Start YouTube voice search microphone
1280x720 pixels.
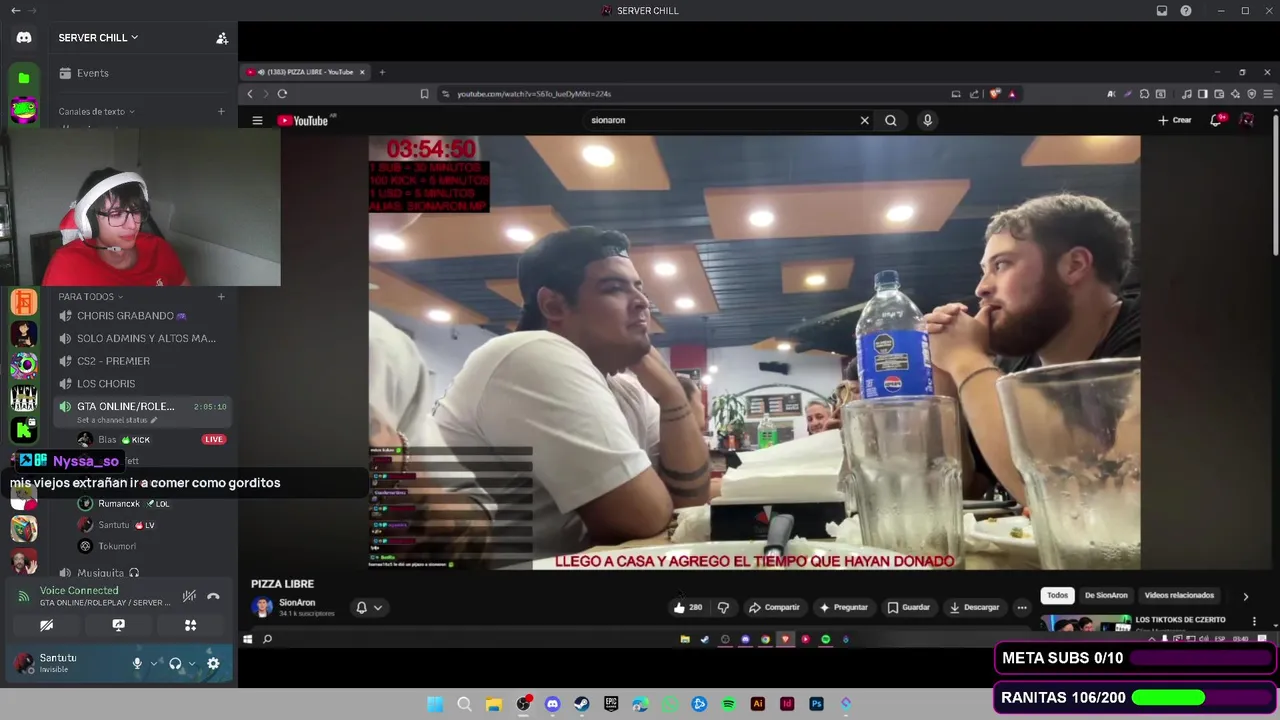click(927, 120)
